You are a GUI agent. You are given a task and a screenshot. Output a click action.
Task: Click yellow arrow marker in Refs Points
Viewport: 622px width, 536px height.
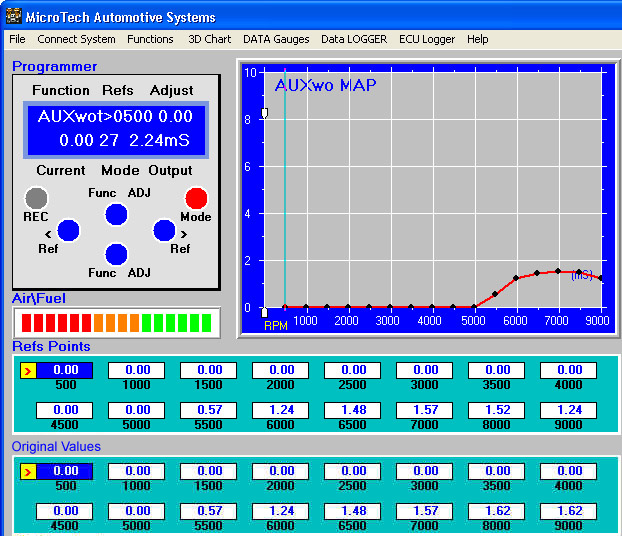point(28,371)
